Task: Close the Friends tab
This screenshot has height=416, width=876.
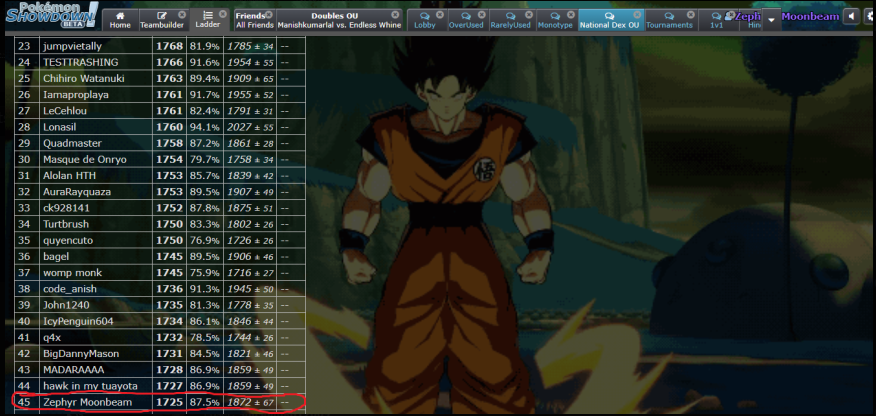Action: (x=269, y=15)
